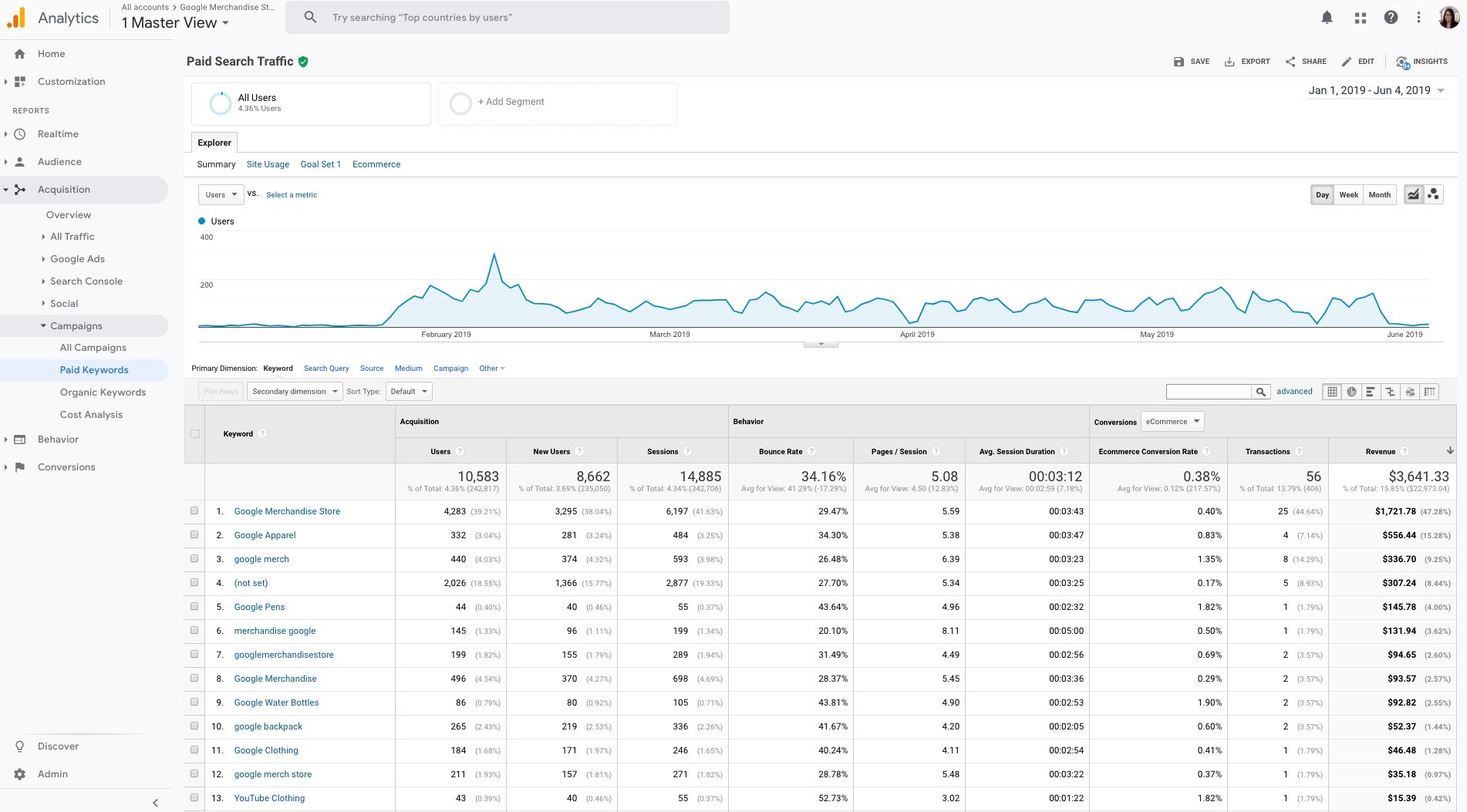Click the verified green shield icon
The height and width of the screenshot is (812, 1467).
click(x=303, y=62)
